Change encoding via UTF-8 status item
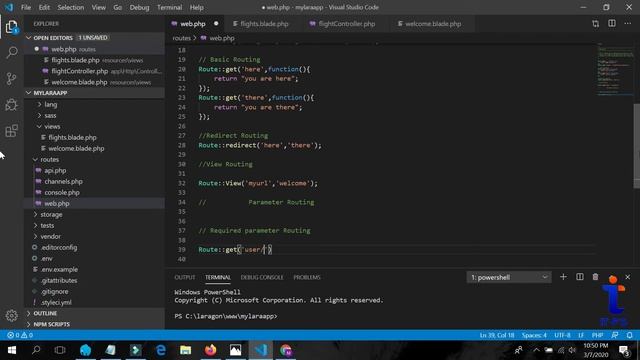 (562, 335)
